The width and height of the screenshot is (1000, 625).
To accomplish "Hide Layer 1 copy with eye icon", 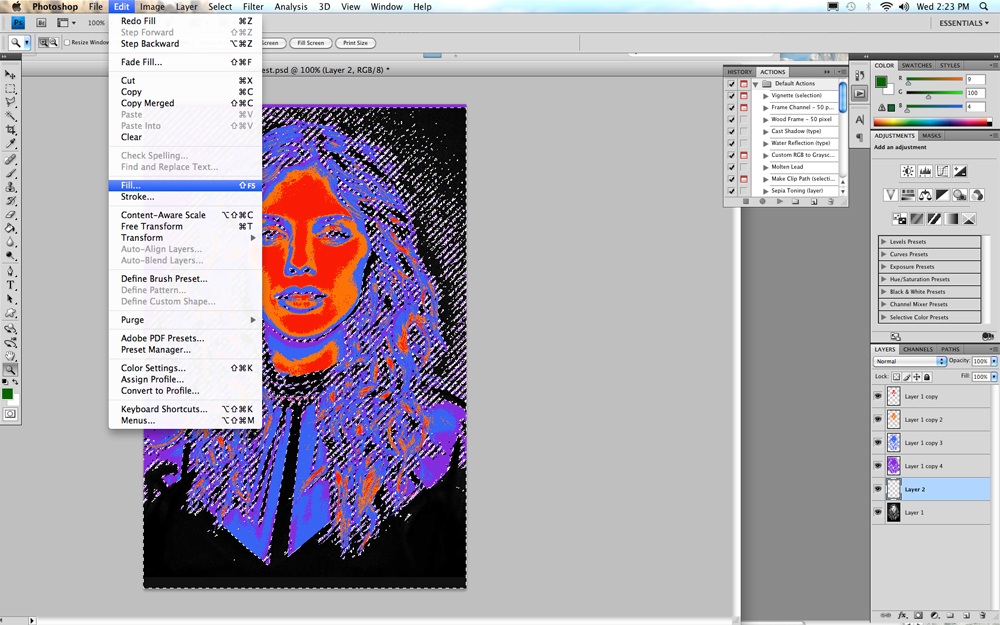I will point(878,396).
